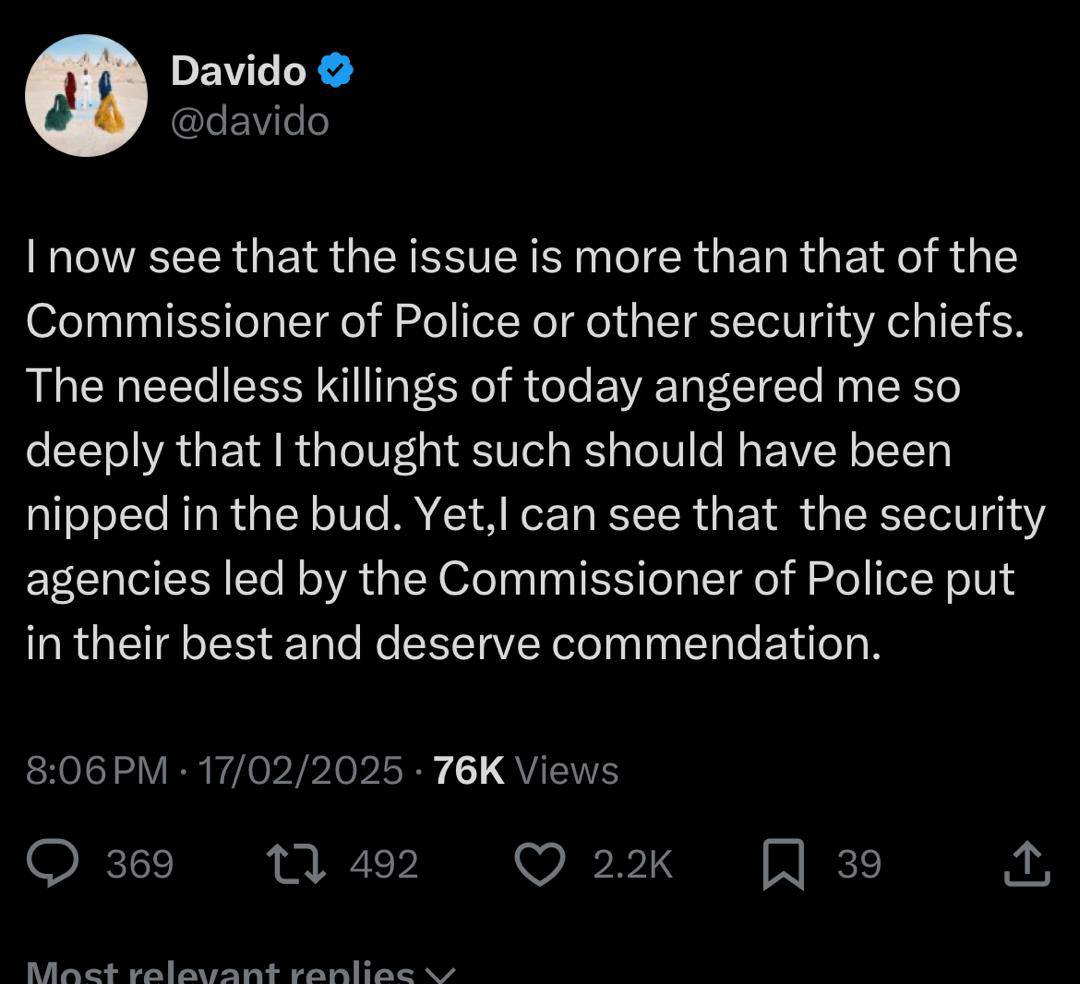Click the words "Commissioner of Police or other"

tap(361, 321)
